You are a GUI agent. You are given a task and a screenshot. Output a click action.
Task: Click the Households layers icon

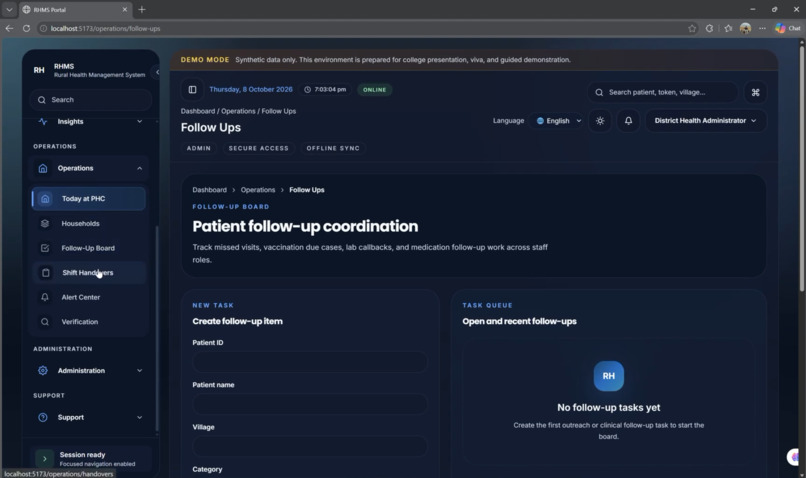(x=45, y=224)
